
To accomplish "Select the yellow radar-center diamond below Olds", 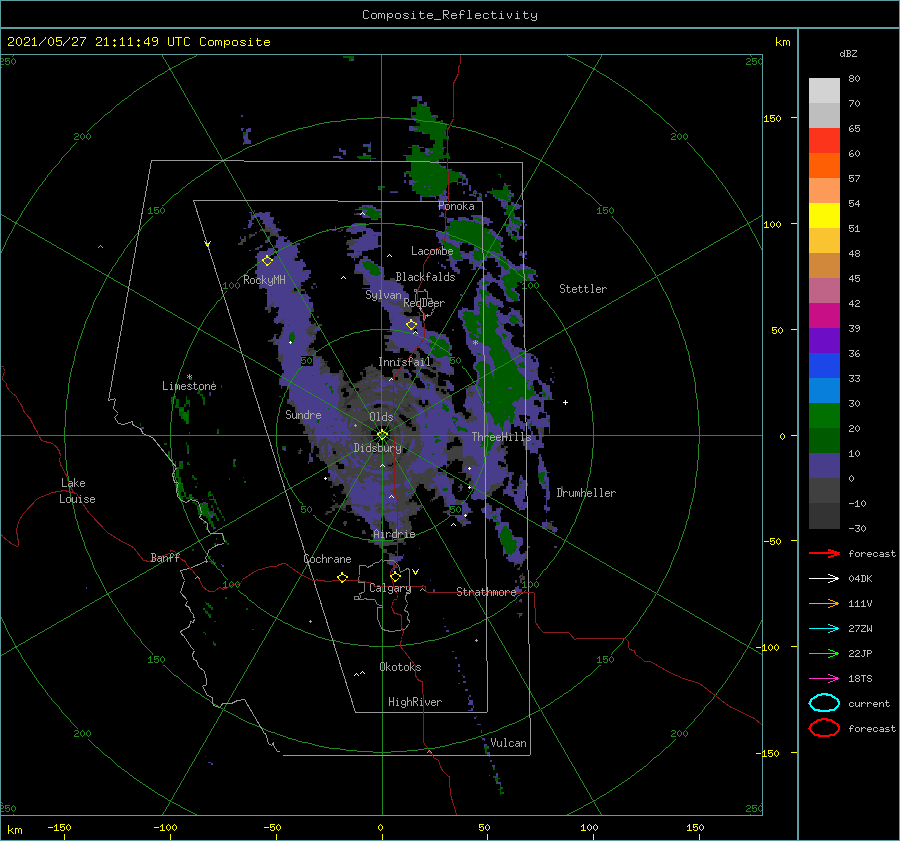I will coord(382,435).
